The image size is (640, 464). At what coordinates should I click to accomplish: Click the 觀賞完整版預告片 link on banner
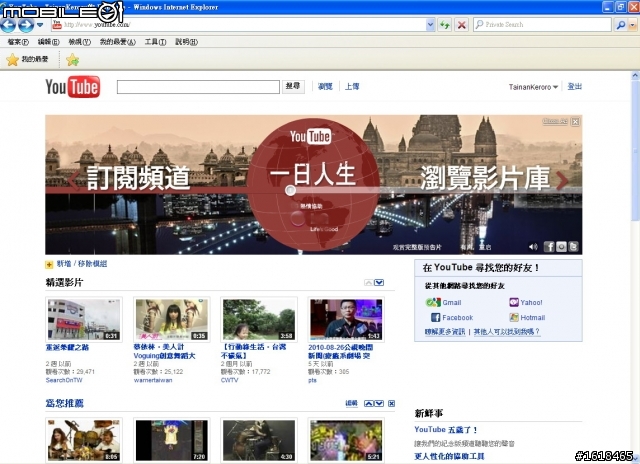pyautogui.click(x=417, y=247)
